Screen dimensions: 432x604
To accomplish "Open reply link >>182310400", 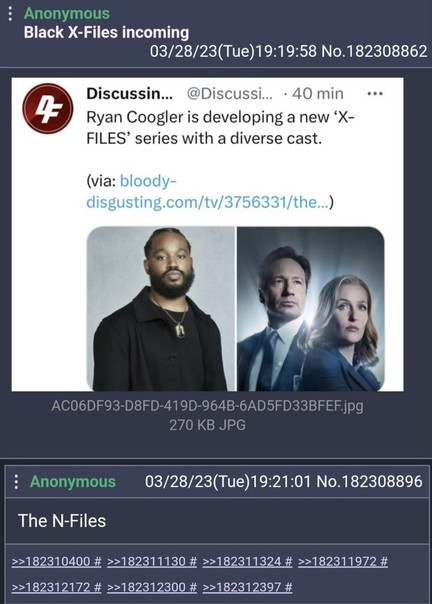I will pos(51,561).
